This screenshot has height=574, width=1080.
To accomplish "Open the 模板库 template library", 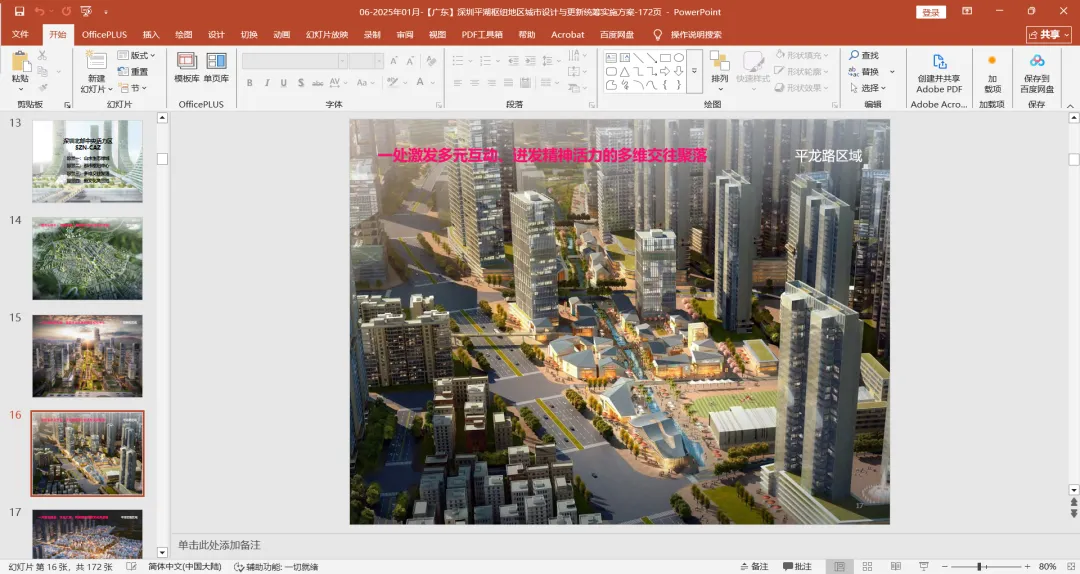I will [x=187, y=67].
